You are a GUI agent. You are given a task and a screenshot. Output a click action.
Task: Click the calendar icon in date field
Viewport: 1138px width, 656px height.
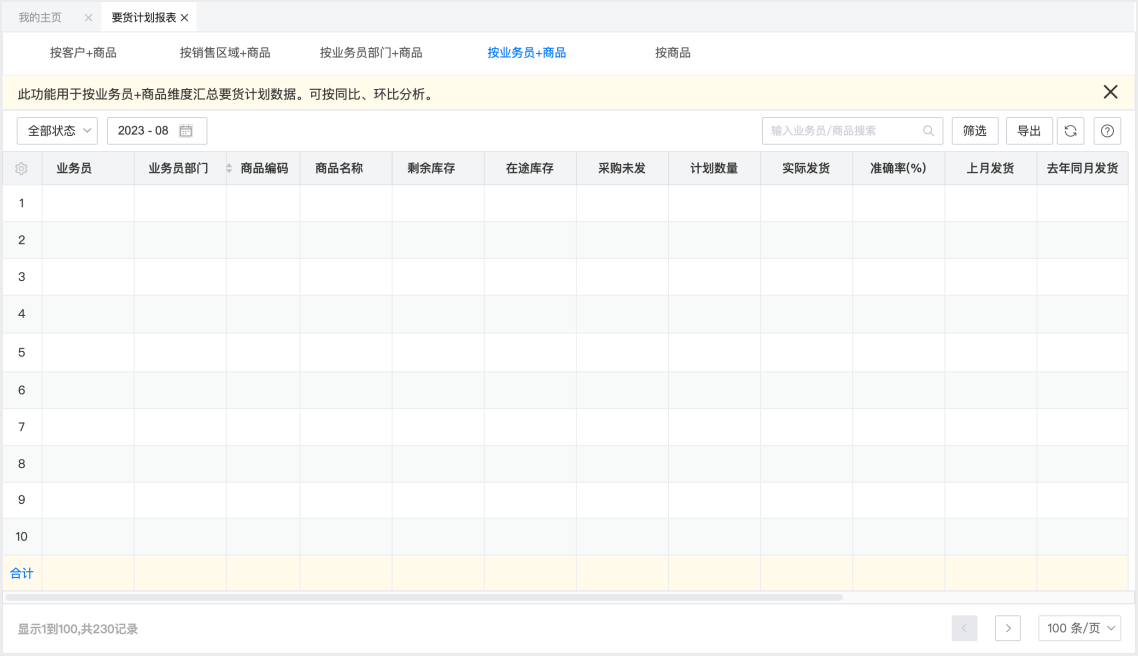point(186,131)
